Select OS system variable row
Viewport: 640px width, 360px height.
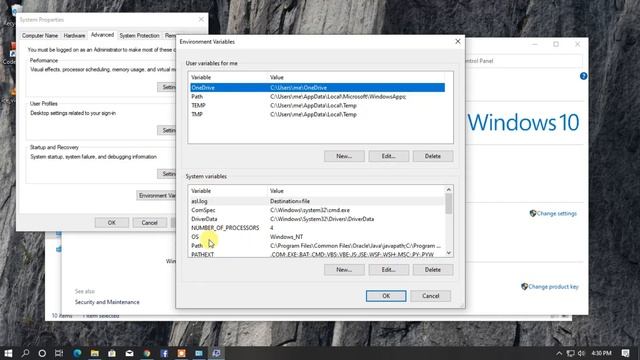[x=317, y=237]
